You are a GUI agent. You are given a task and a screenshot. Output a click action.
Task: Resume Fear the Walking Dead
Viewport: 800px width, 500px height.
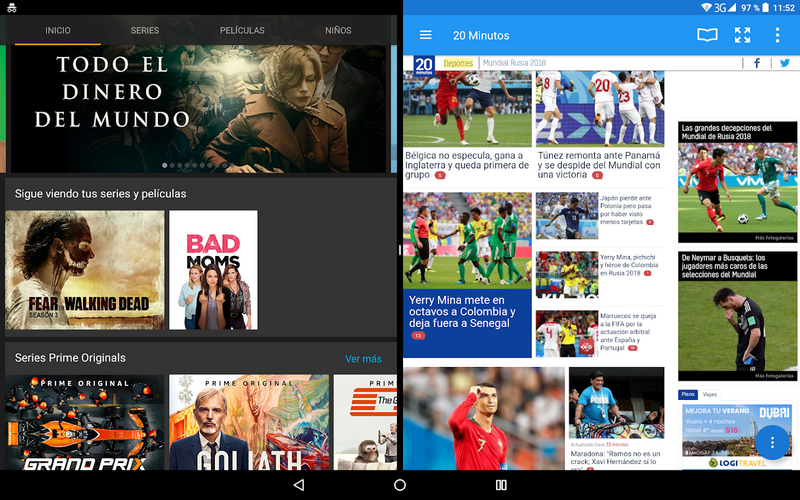pos(85,270)
